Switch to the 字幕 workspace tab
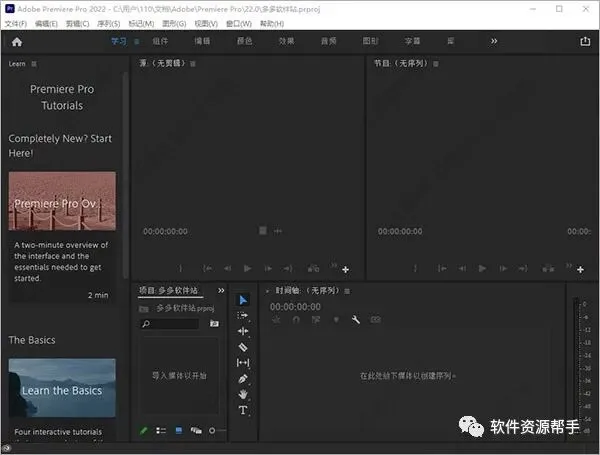The width and height of the screenshot is (600, 455). 412,41
